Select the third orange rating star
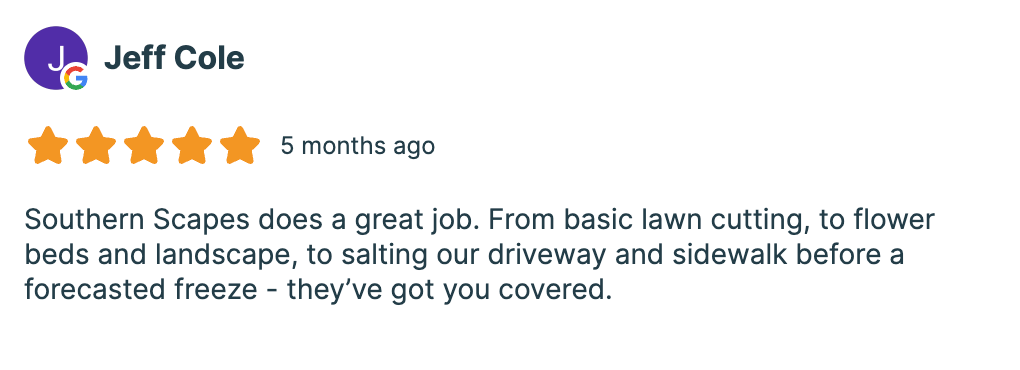 point(144,146)
